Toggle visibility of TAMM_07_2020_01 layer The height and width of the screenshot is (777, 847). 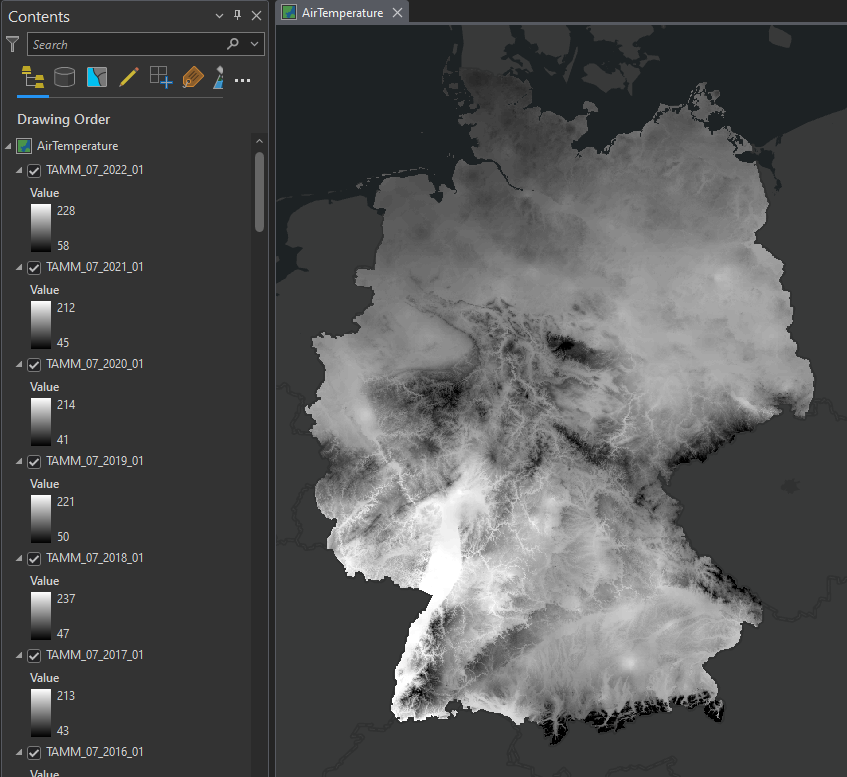34,364
